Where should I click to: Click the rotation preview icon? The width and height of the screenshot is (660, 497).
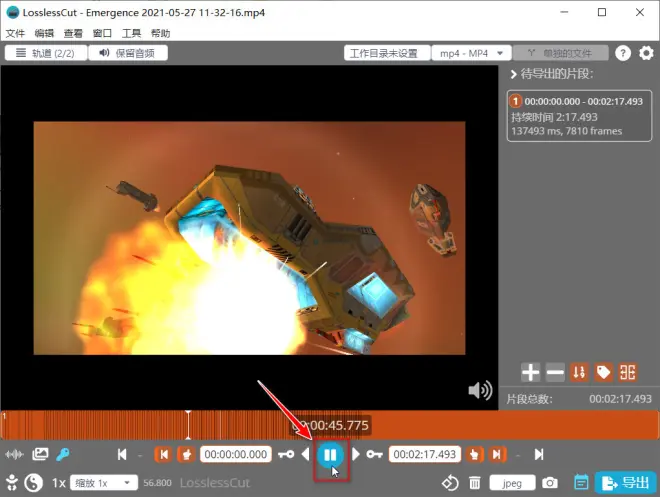[x=450, y=483]
